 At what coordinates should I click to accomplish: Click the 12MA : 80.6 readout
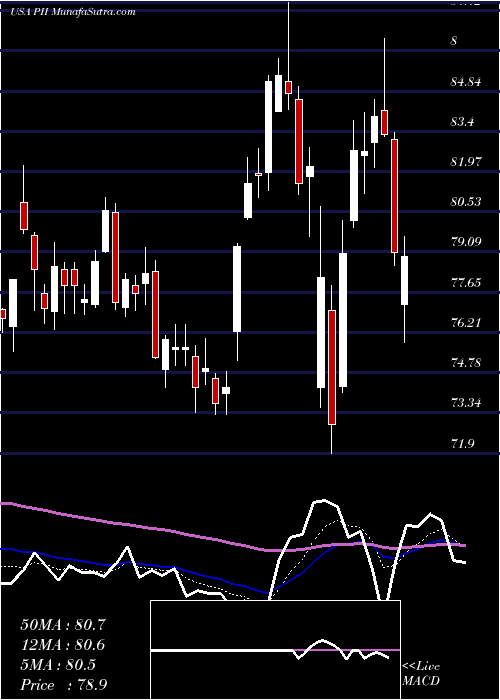62,645
